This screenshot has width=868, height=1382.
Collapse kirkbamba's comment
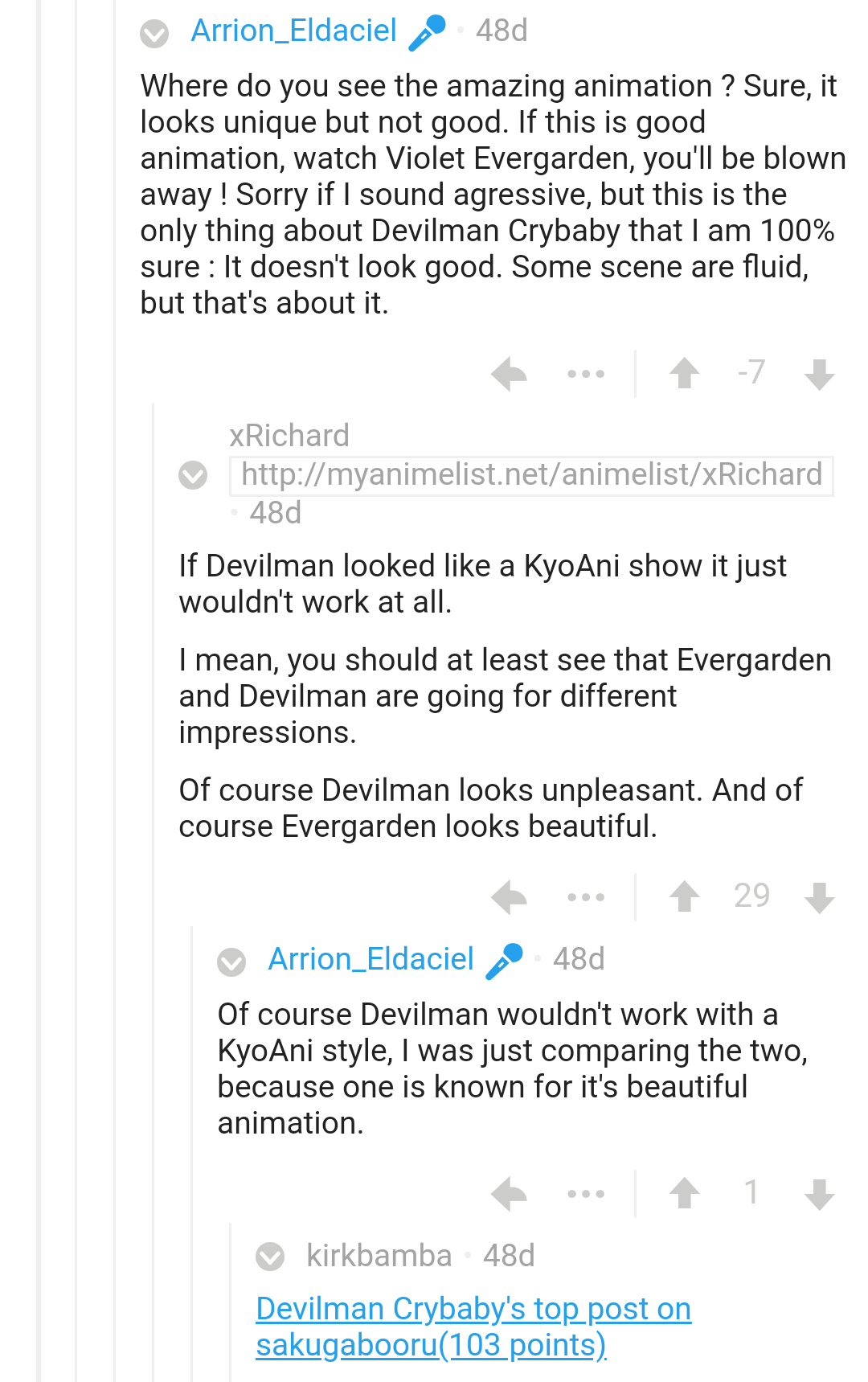[270, 1257]
